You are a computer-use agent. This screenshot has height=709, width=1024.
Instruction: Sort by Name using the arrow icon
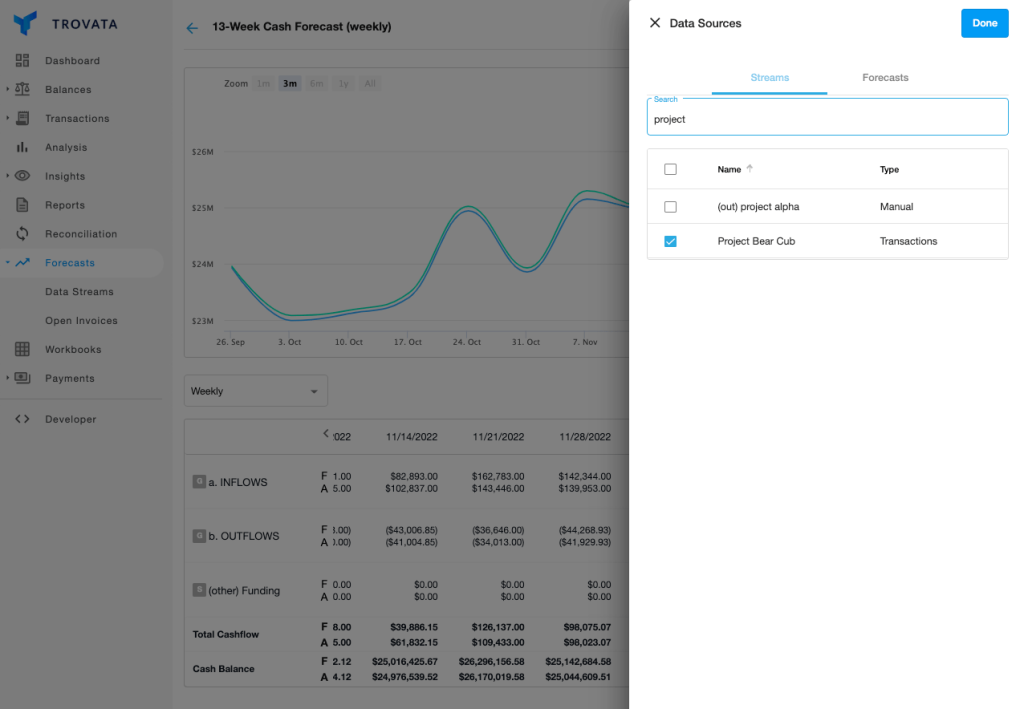coord(750,168)
